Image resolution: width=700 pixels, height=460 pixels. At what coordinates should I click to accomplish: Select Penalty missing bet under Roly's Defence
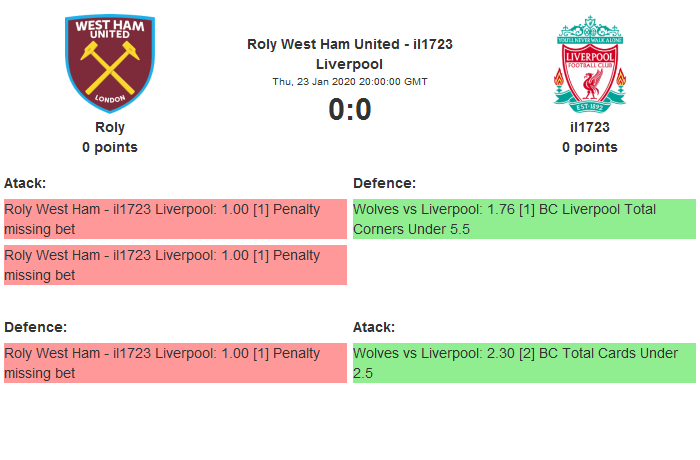[x=175, y=363]
